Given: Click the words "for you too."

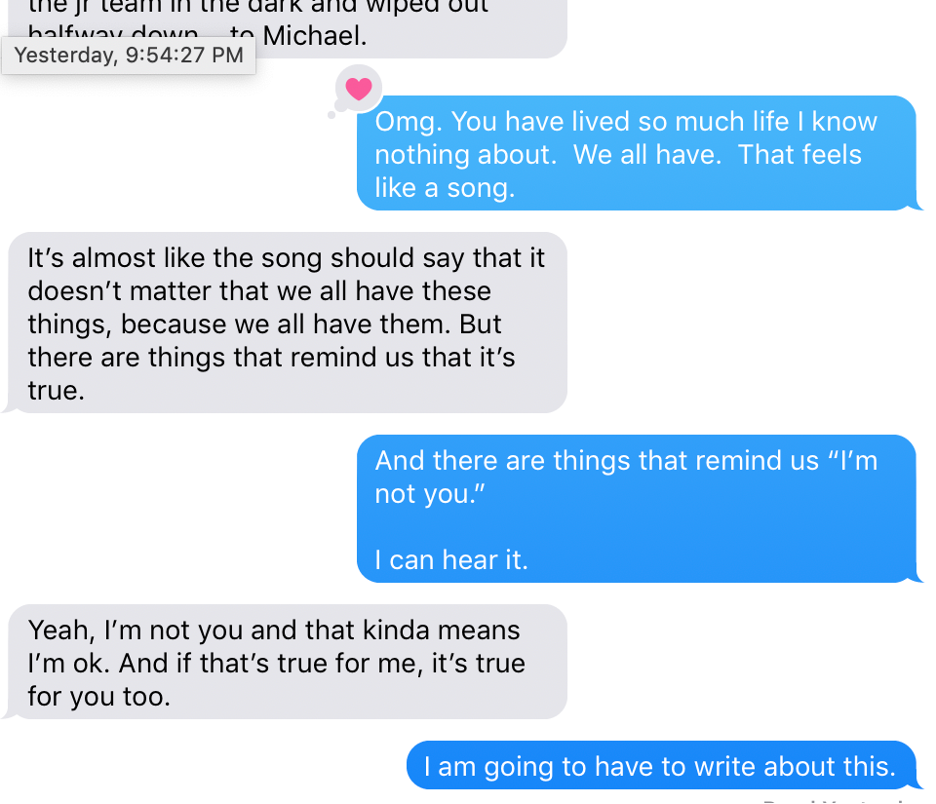Looking at the screenshot, I should point(99,696).
